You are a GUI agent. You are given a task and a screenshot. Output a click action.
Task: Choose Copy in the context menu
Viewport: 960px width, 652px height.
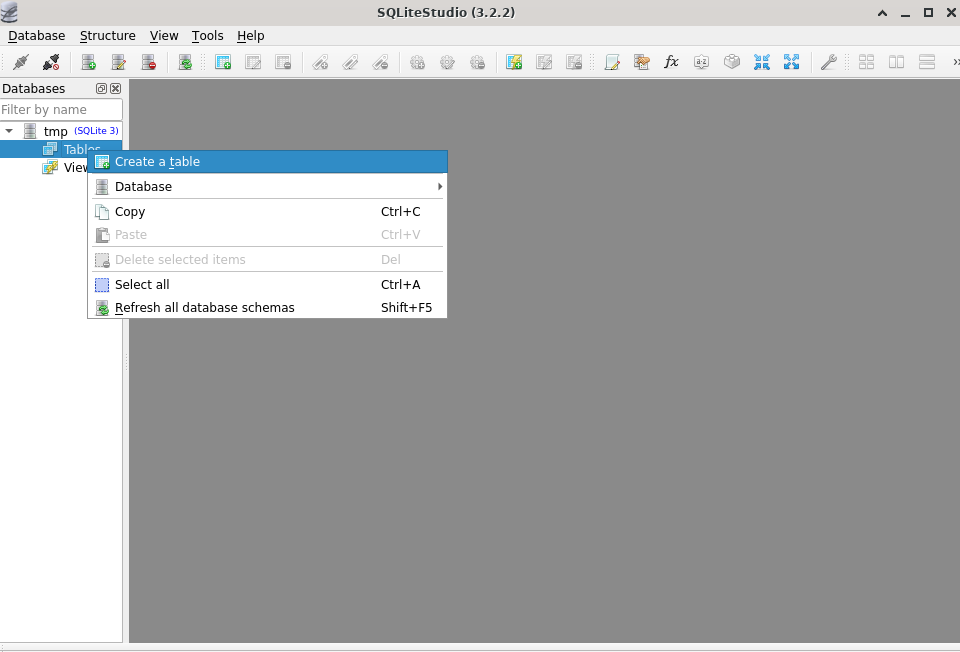[x=268, y=212]
